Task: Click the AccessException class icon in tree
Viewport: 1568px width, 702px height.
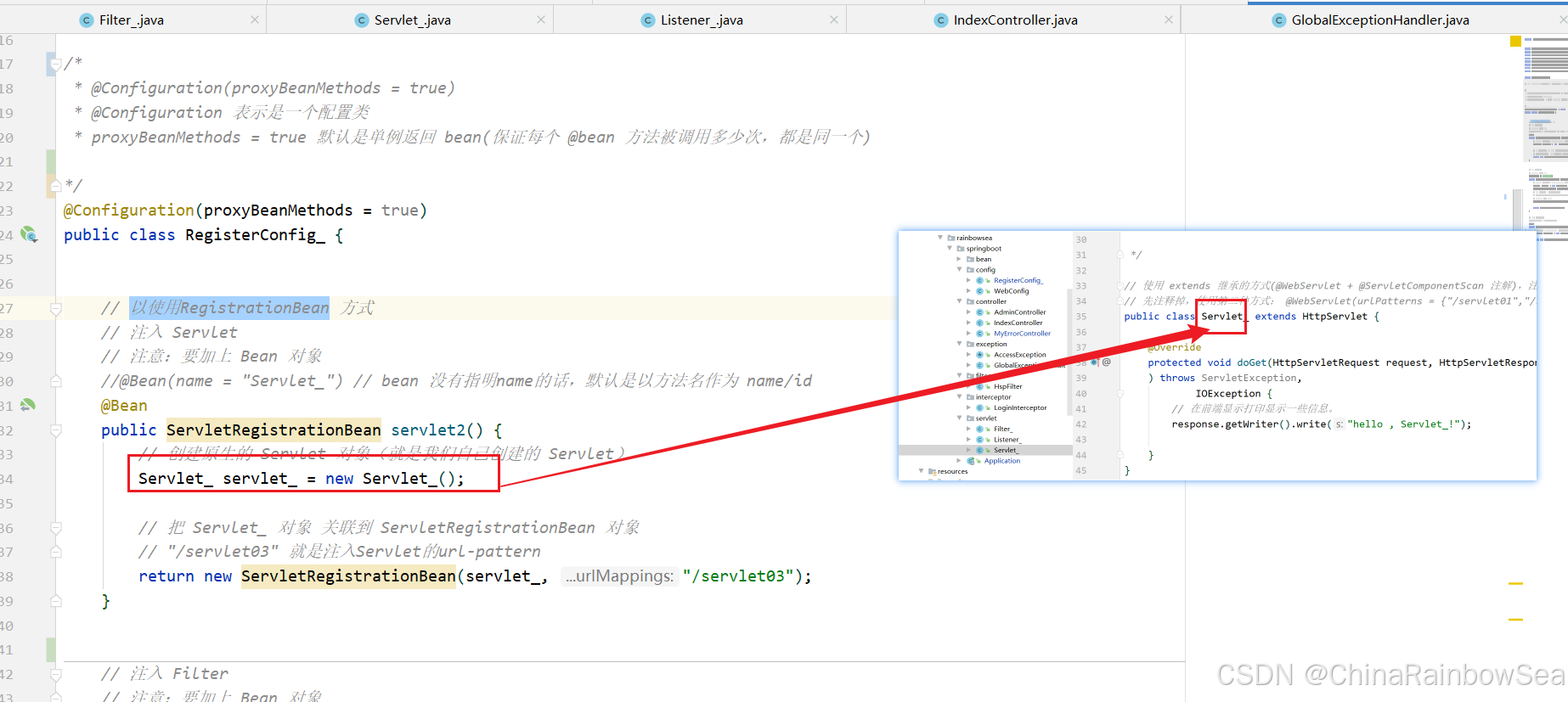Action: click(x=979, y=355)
